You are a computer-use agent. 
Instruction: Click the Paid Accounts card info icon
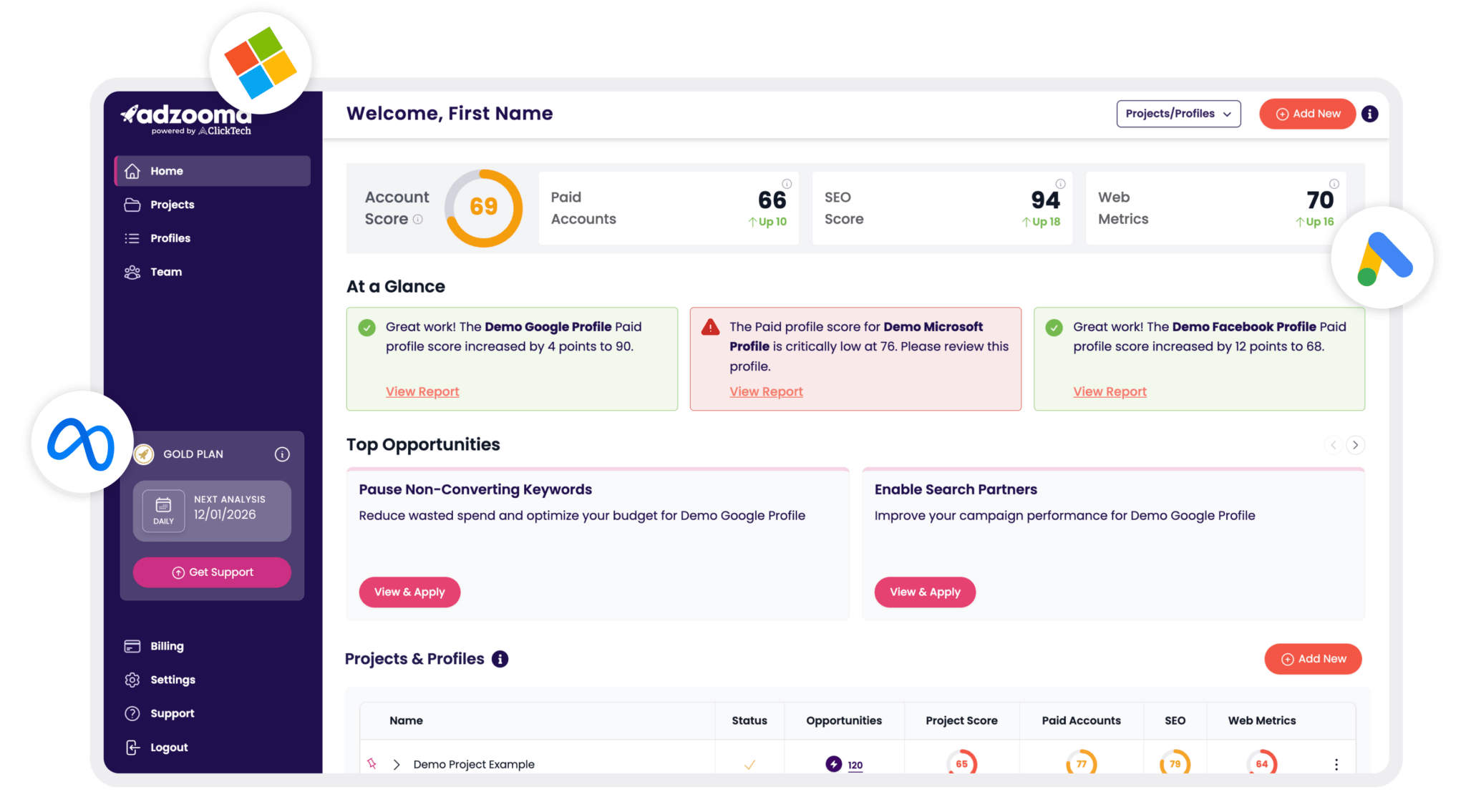(x=787, y=184)
